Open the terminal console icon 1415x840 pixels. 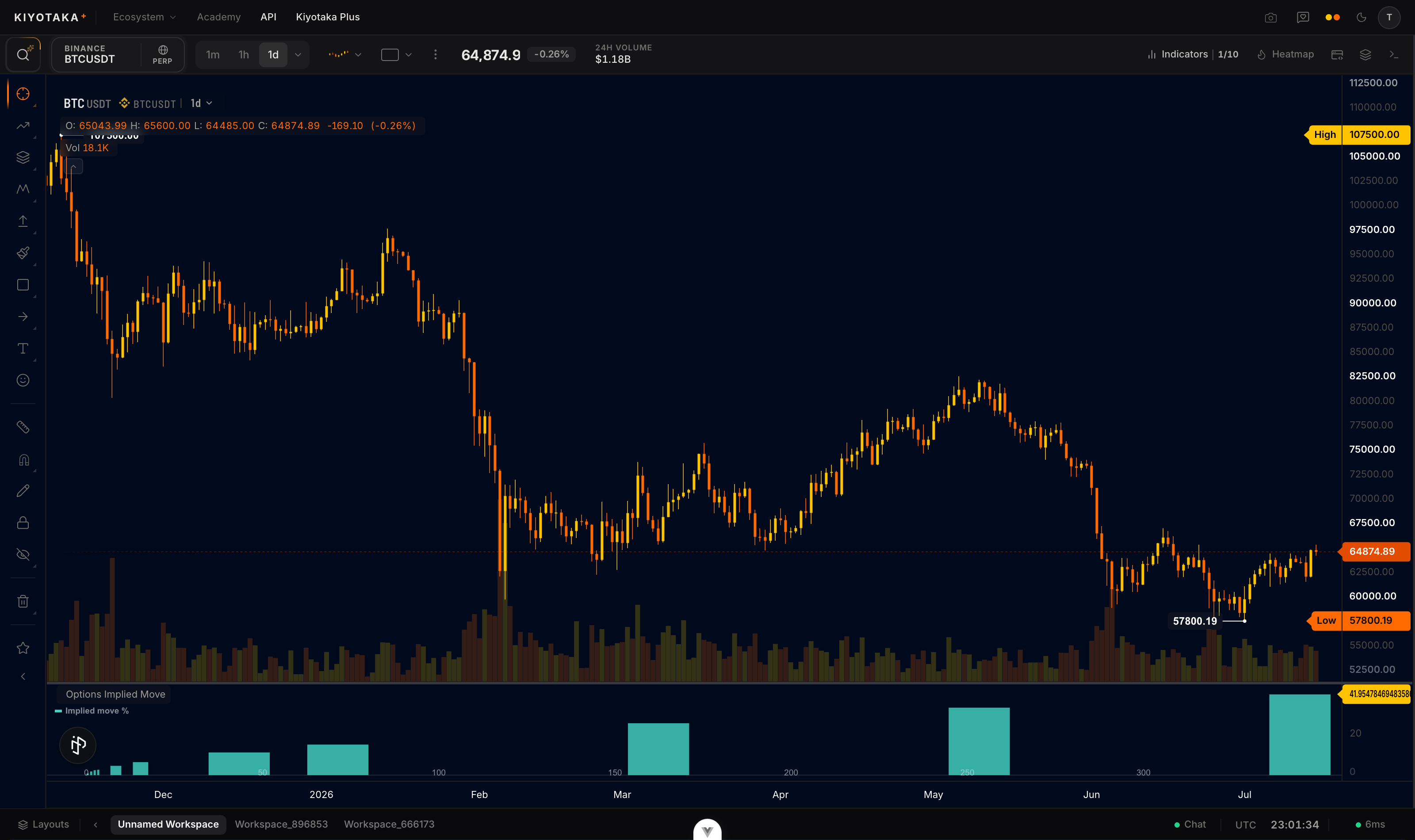[x=1393, y=54]
